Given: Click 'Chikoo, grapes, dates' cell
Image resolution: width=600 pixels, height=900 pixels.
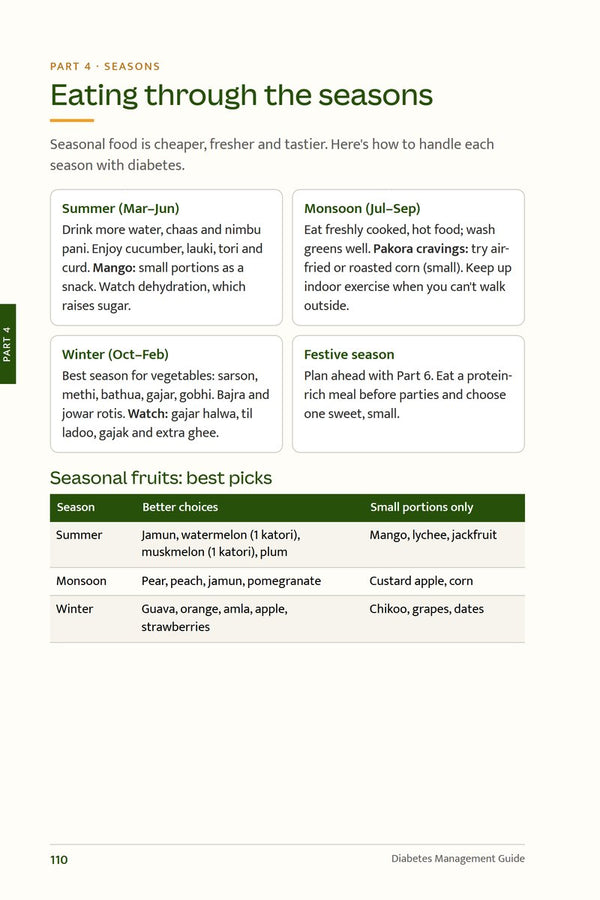Looking at the screenshot, I should pyautogui.click(x=427, y=609).
